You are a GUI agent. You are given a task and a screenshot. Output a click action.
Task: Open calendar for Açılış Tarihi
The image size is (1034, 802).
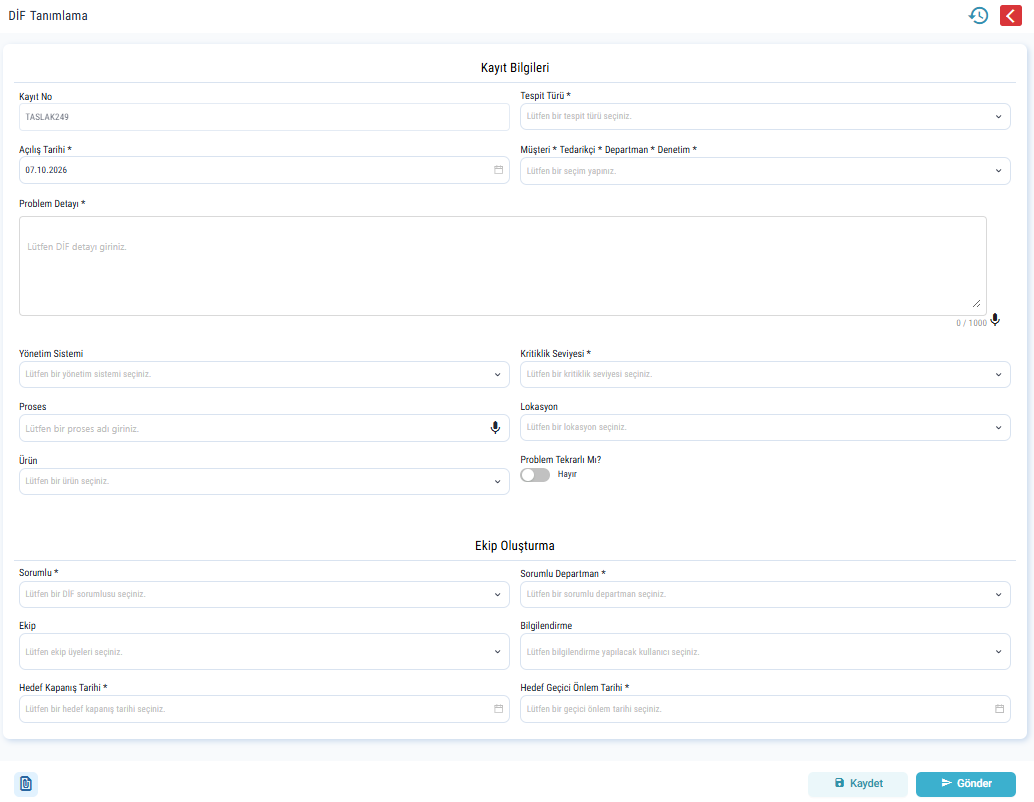point(499,170)
